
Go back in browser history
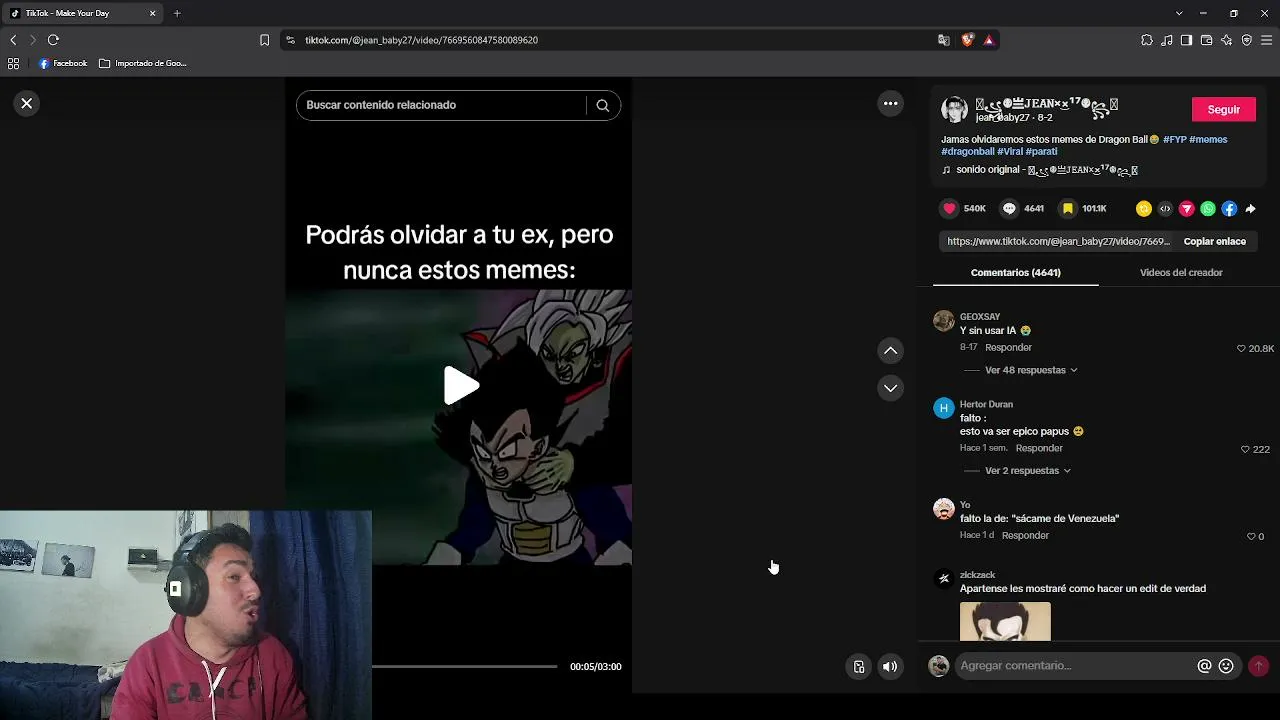point(13,40)
